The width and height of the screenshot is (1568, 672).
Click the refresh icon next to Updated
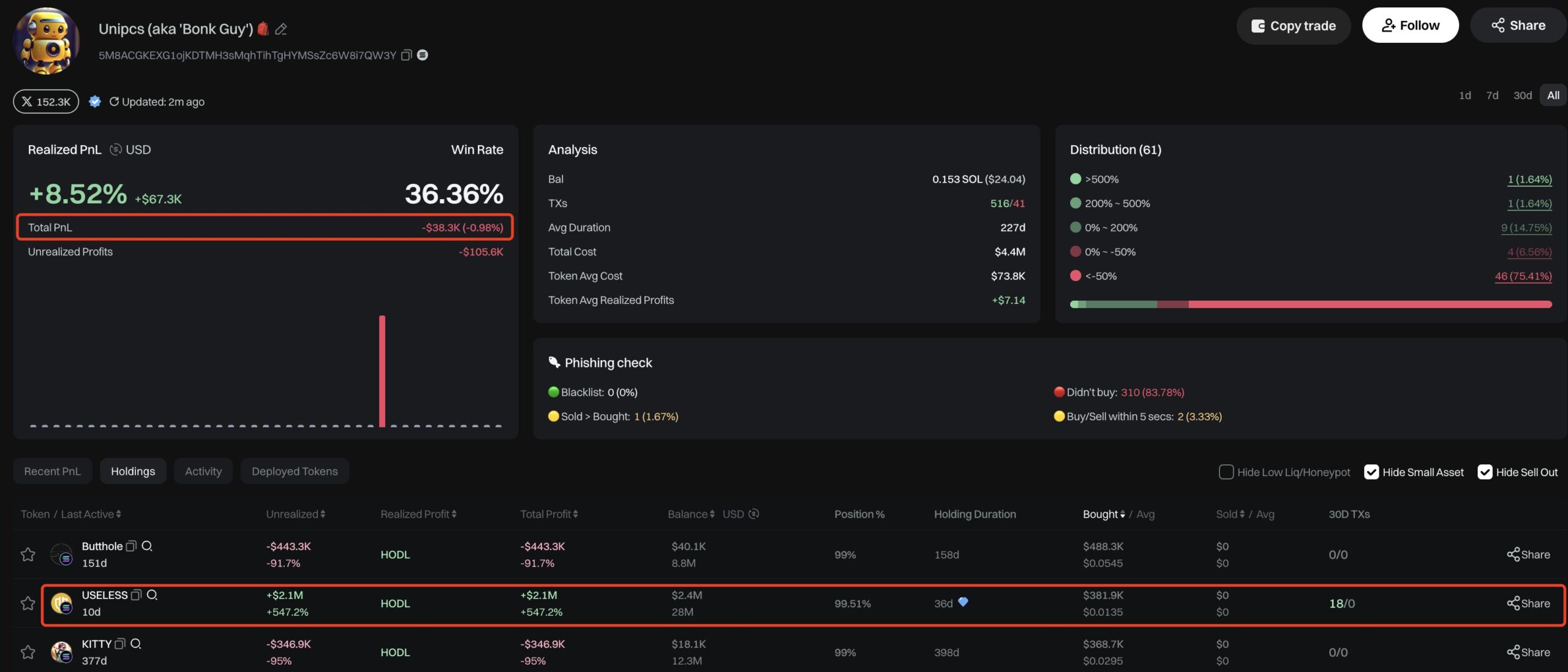click(114, 102)
